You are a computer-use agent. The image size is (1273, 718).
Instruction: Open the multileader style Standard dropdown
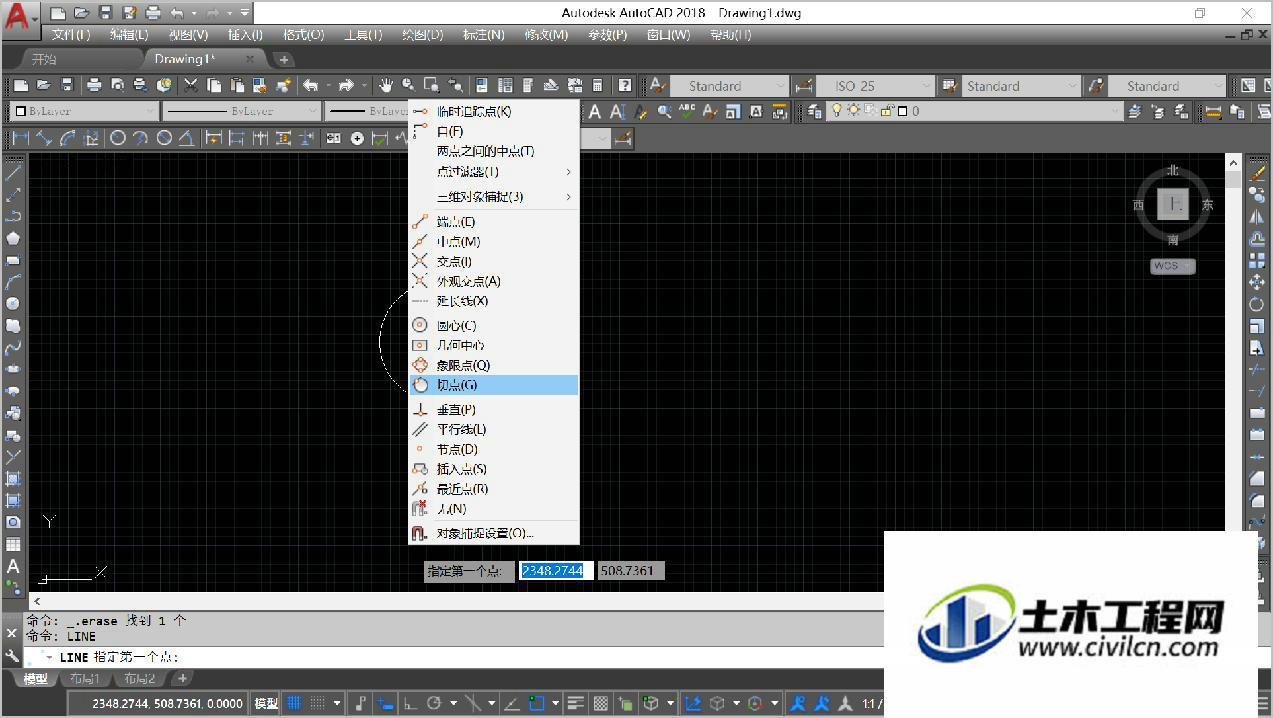tap(1168, 86)
